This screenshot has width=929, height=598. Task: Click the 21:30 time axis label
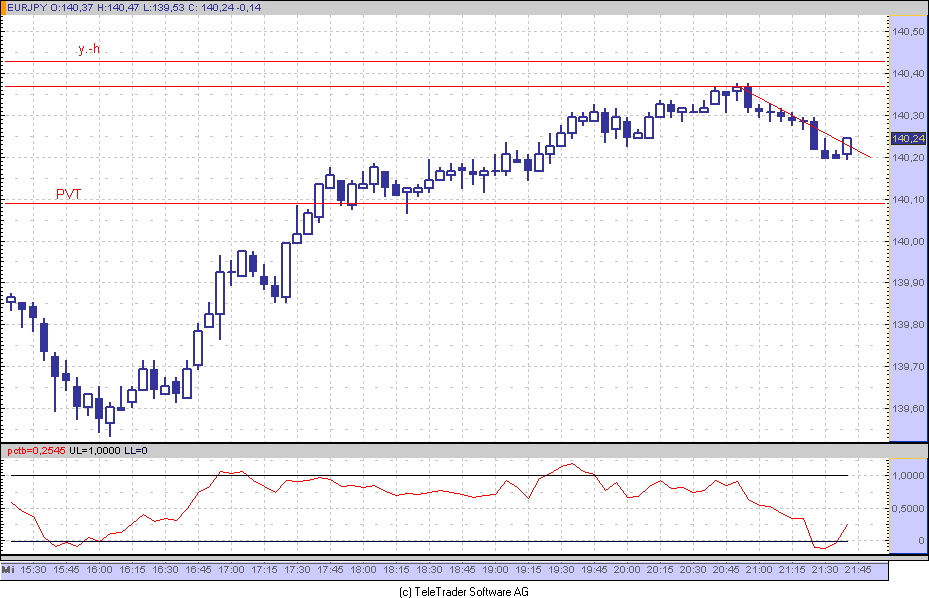(825, 570)
